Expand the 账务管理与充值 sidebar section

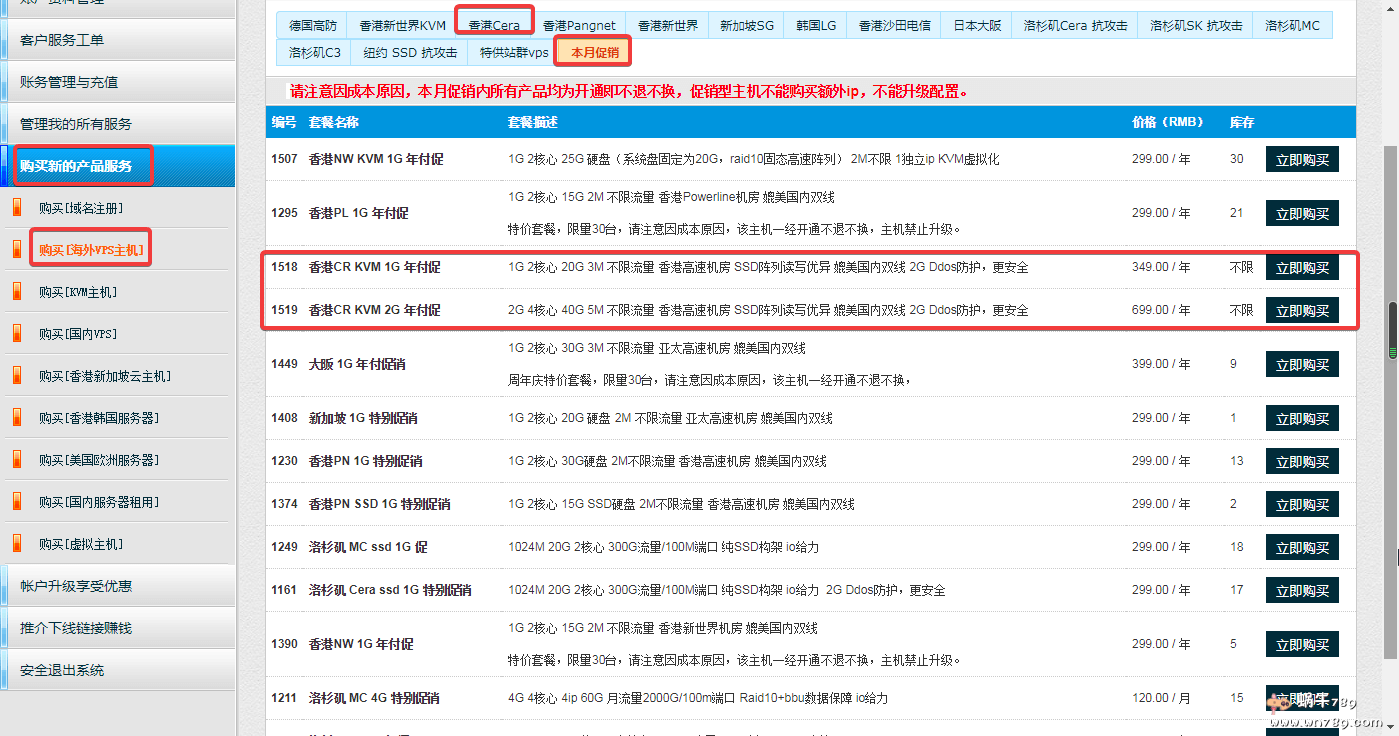click(x=118, y=82)
